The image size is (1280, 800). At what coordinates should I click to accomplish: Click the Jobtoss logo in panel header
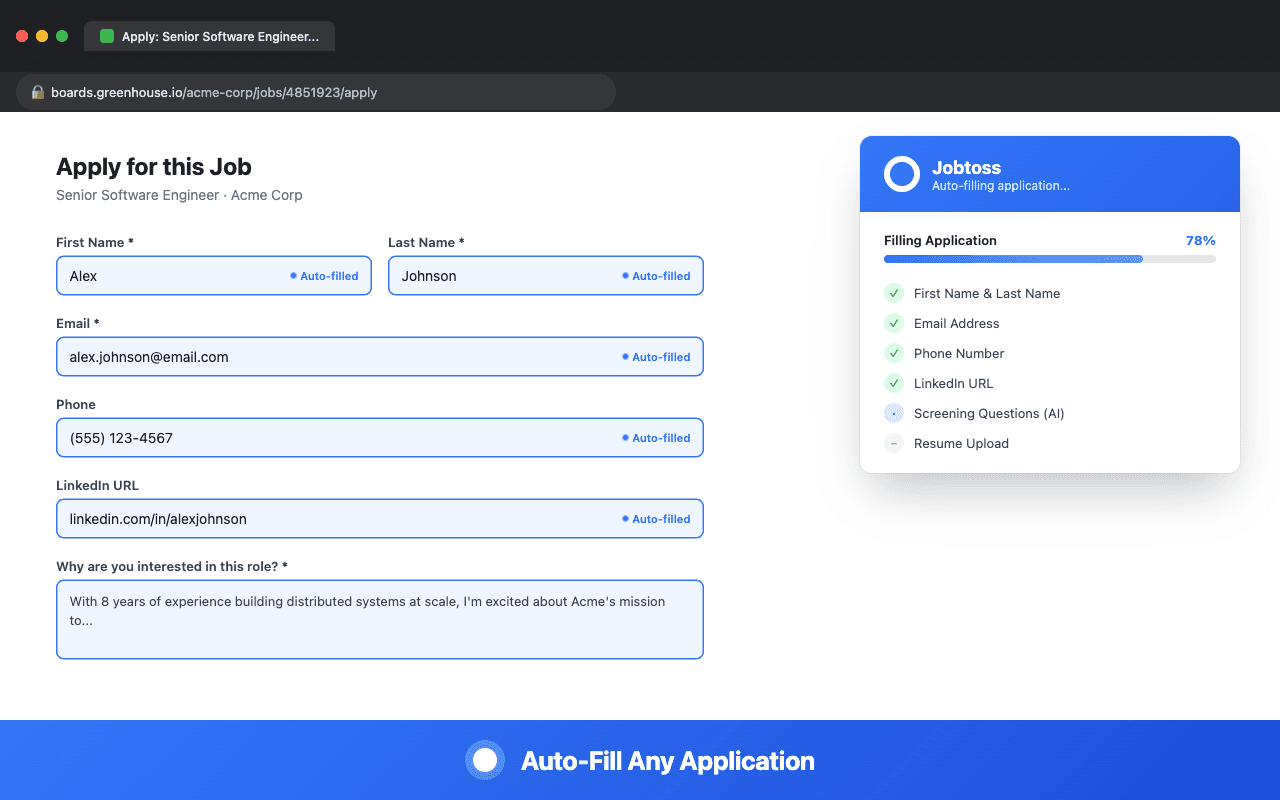[x=902, y=174]
